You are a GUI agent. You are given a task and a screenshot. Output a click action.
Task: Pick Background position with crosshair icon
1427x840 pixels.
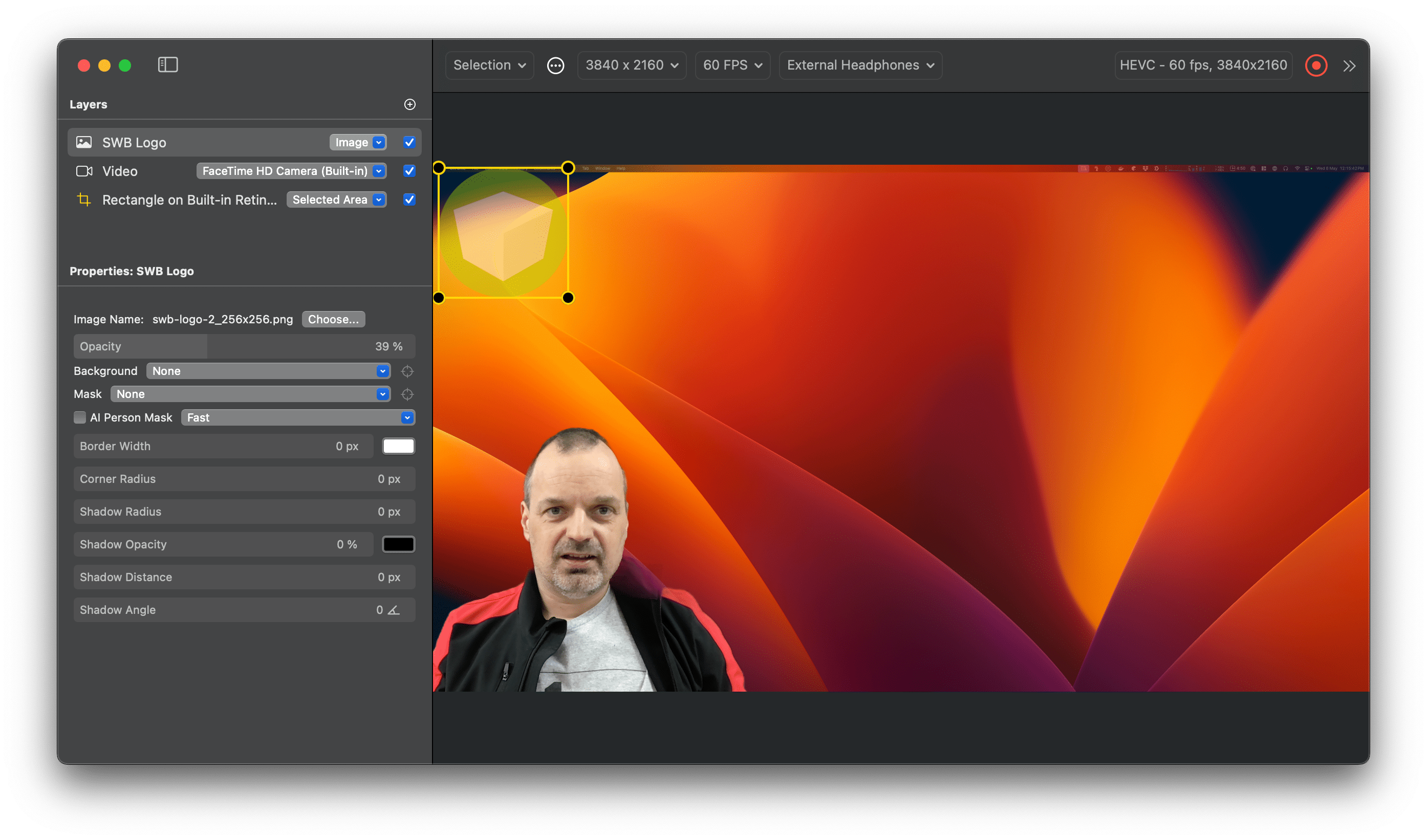pos(407,371)
